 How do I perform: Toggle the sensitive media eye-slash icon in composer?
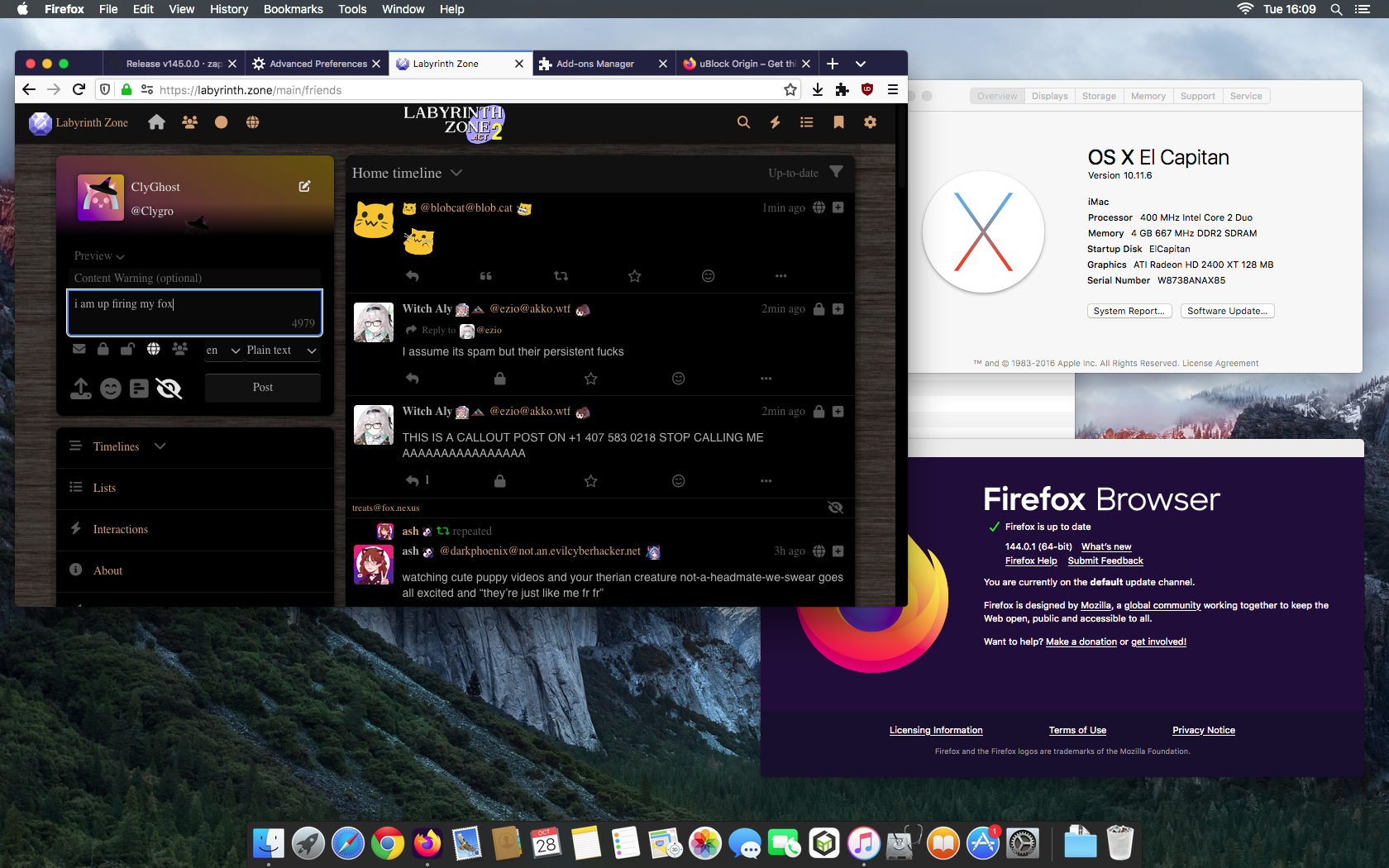click(169, 389)
